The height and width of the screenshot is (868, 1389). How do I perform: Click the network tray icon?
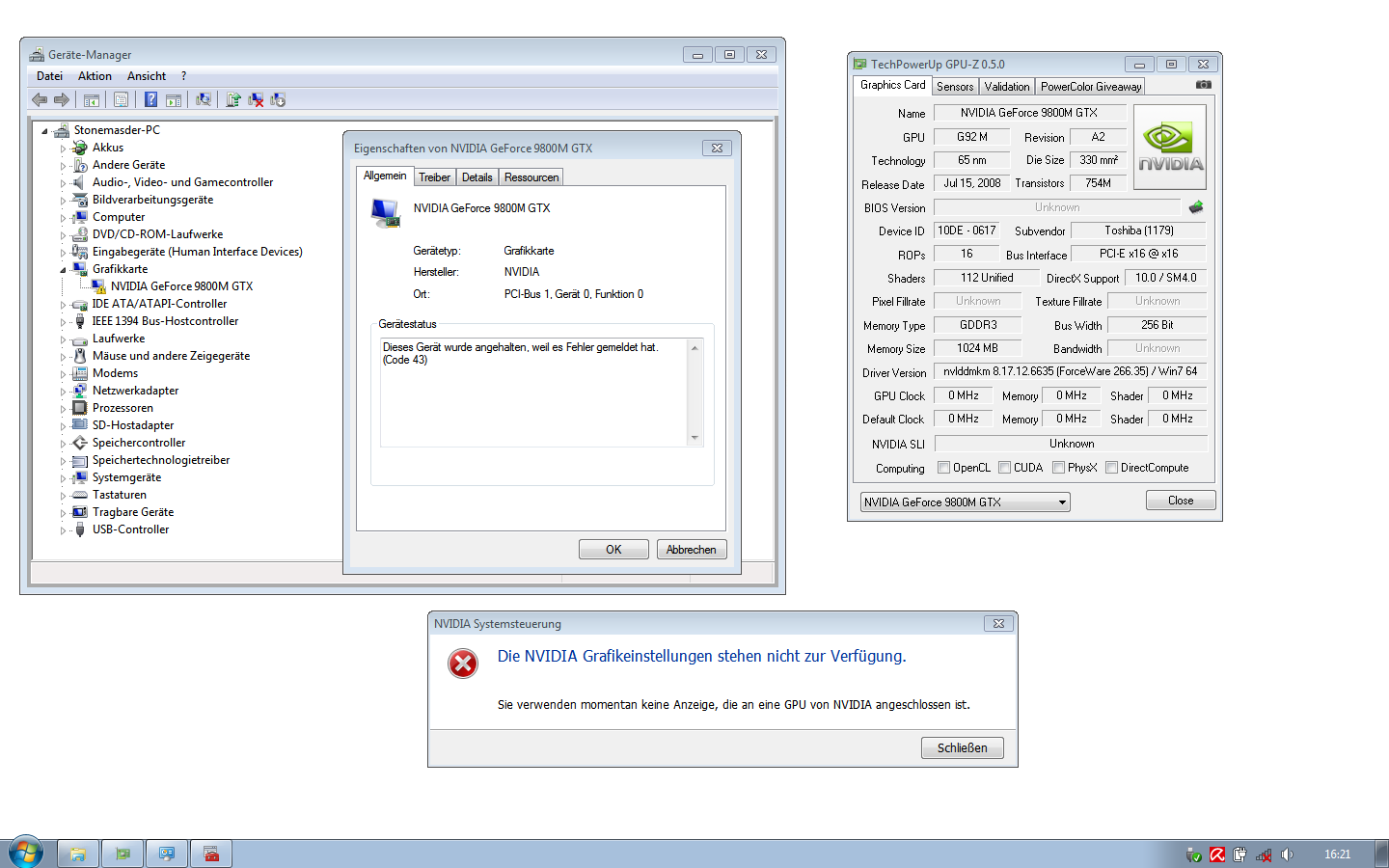pos(1264,854)
